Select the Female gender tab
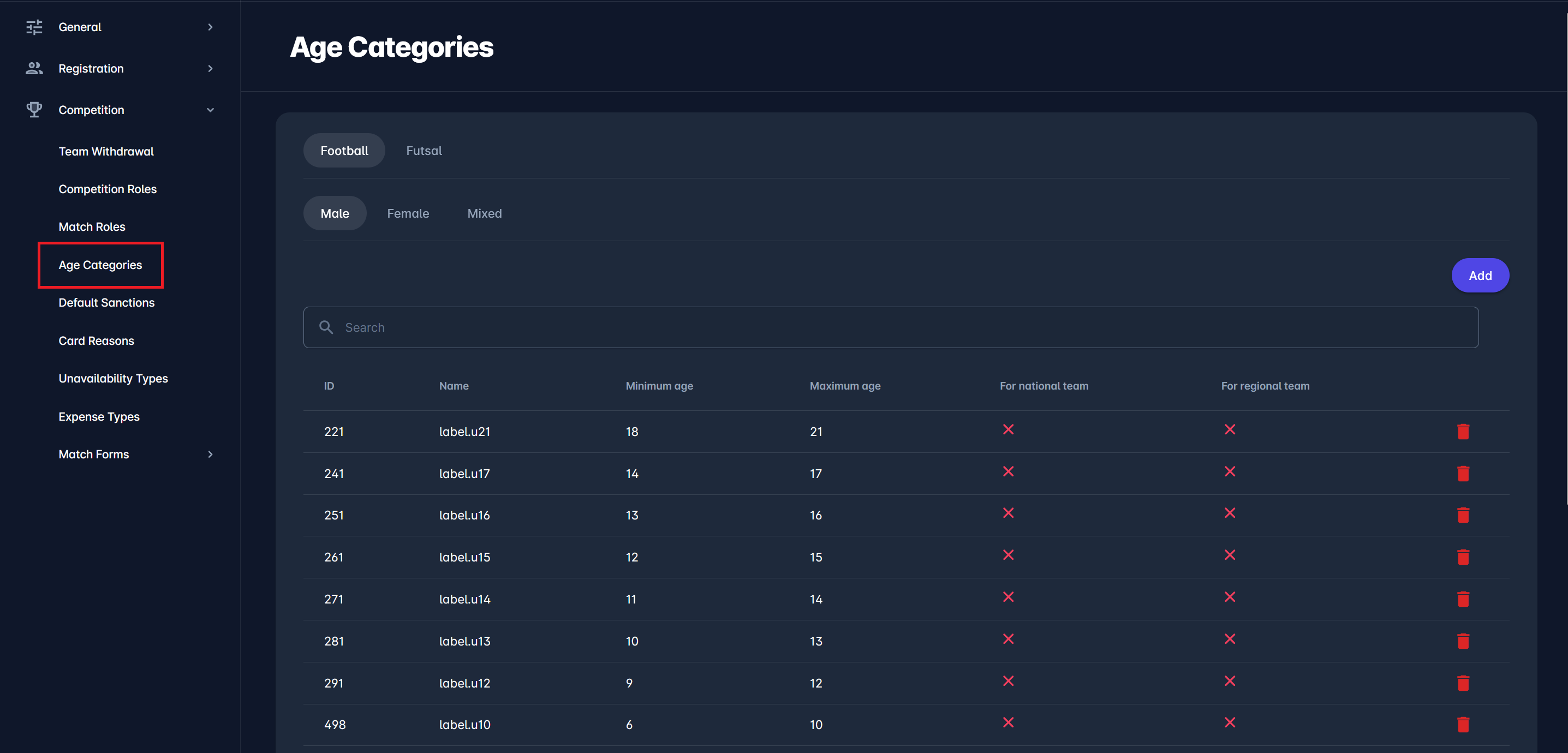Screen dimensions: 1568x753 (408, 213)
